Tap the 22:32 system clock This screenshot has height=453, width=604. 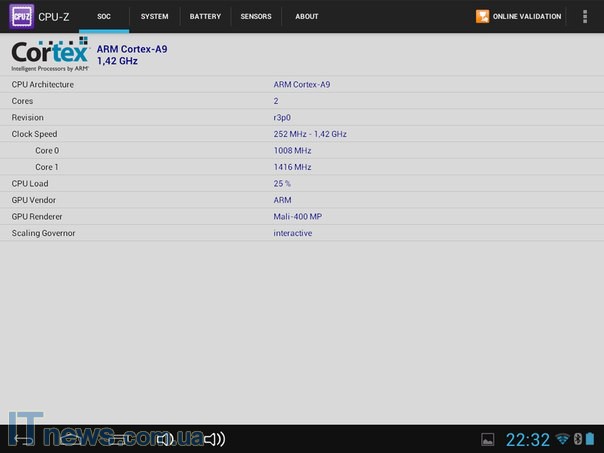pyautogui.click(x=527, y=439)
